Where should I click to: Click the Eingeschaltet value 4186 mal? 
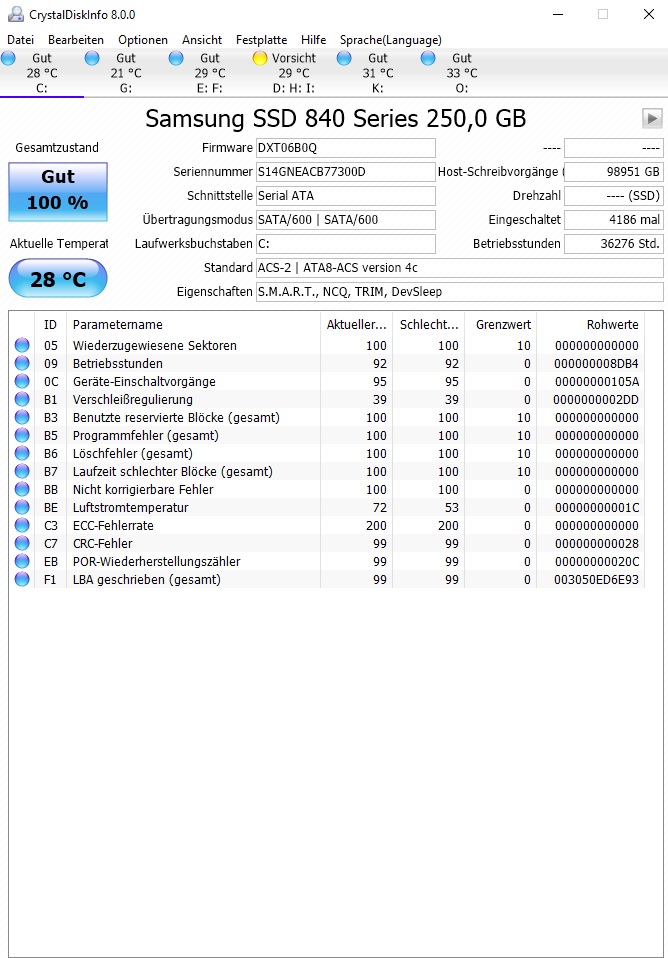click(614, 219)
